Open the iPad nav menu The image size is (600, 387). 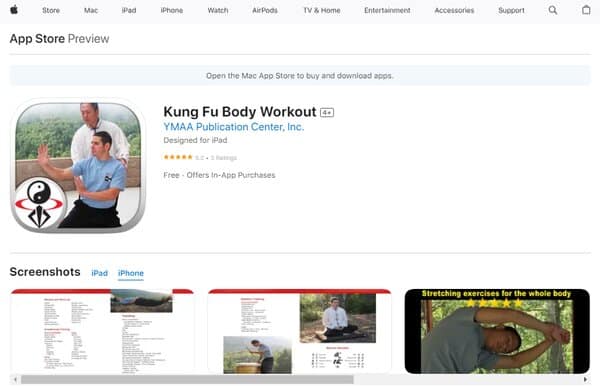129,11
